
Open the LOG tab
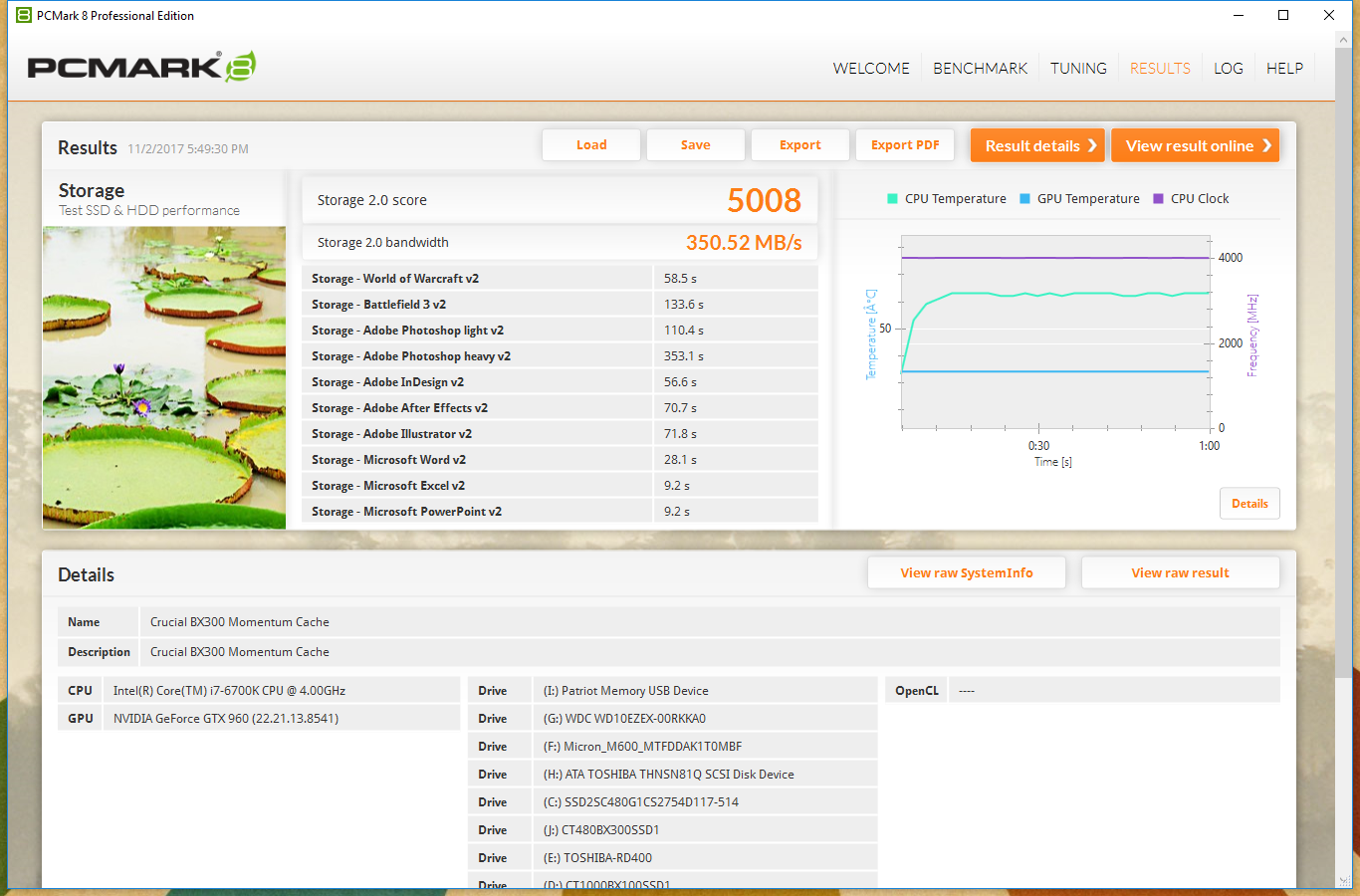tap(1228, 69)
